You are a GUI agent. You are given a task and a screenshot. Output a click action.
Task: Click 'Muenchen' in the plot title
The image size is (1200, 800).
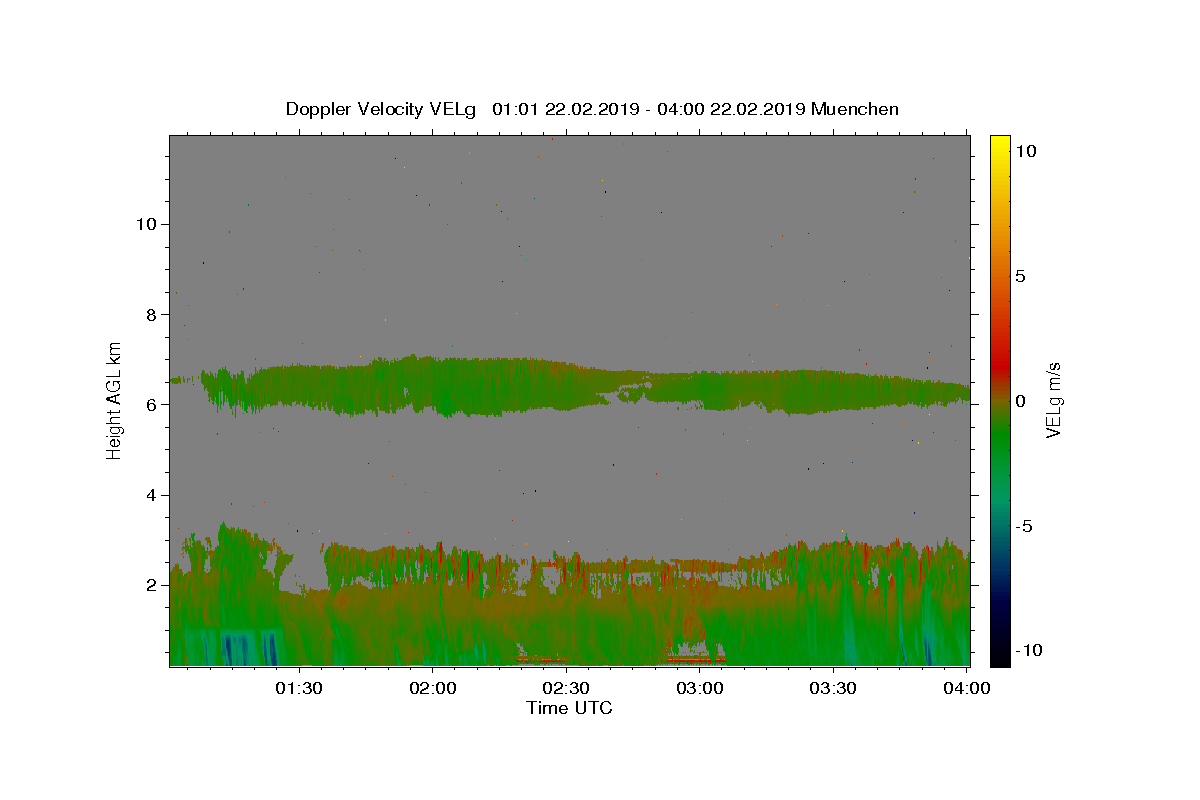(855, 109)
